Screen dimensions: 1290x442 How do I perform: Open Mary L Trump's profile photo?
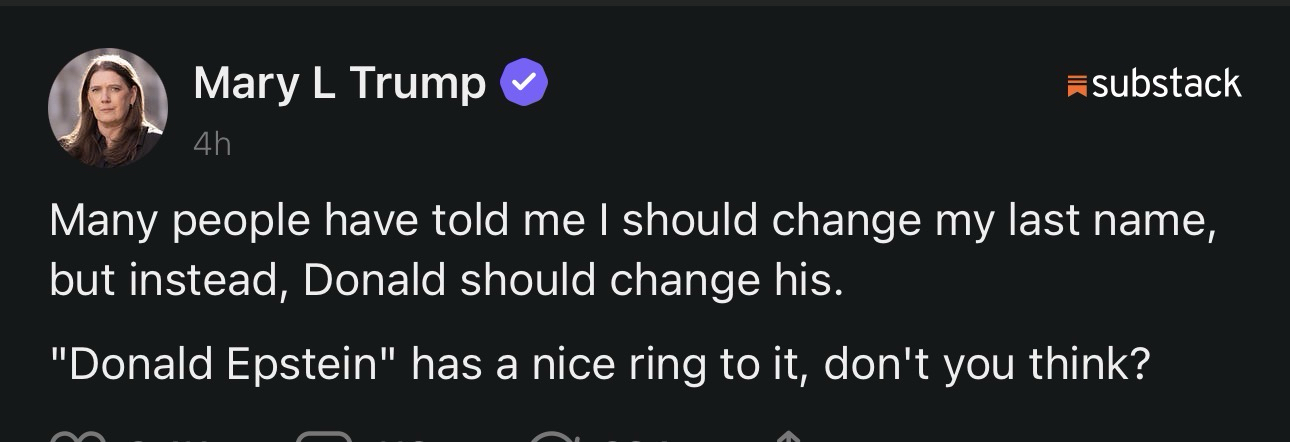(107, 108)
